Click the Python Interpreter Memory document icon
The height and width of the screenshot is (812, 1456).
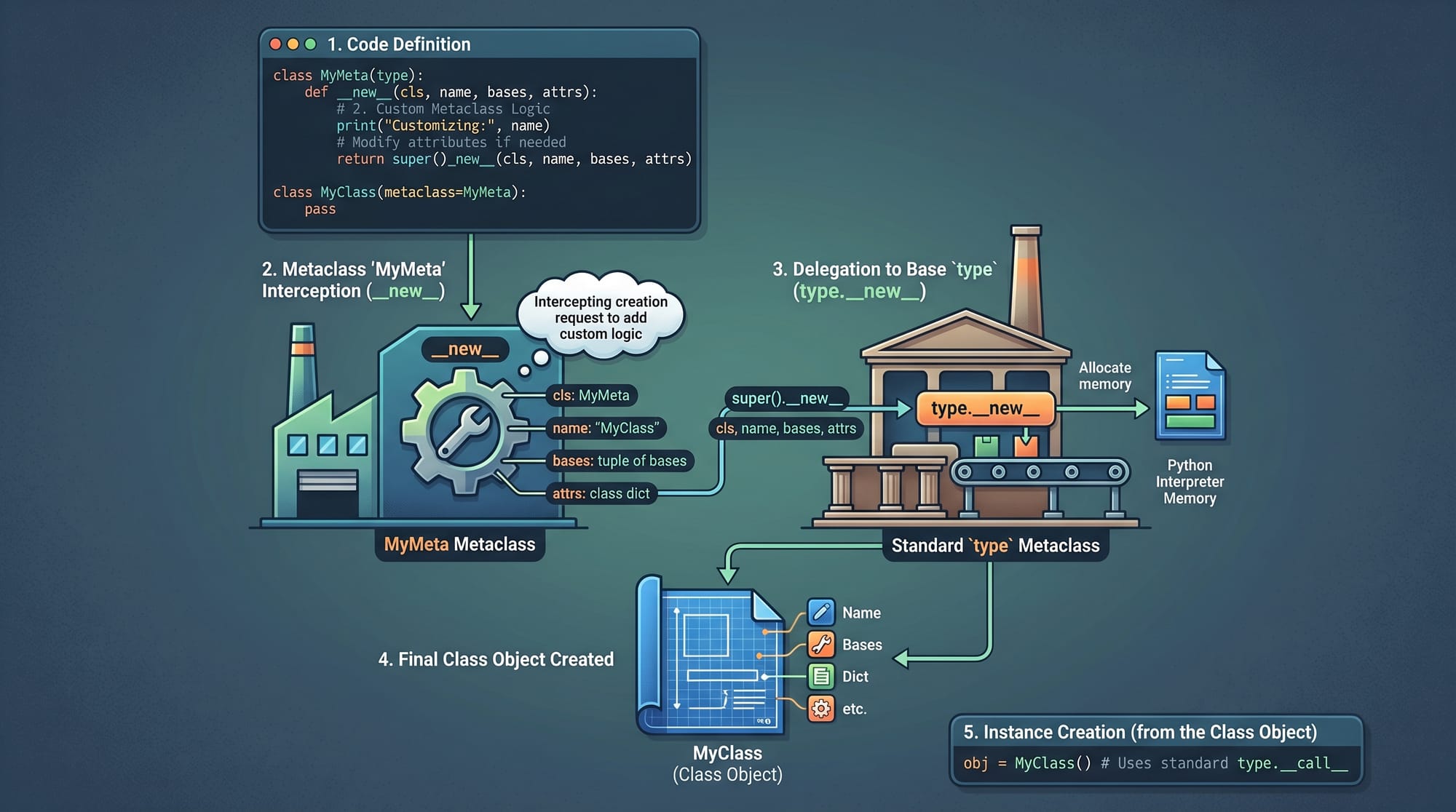pyautogui.click(x=1190, y=396)
